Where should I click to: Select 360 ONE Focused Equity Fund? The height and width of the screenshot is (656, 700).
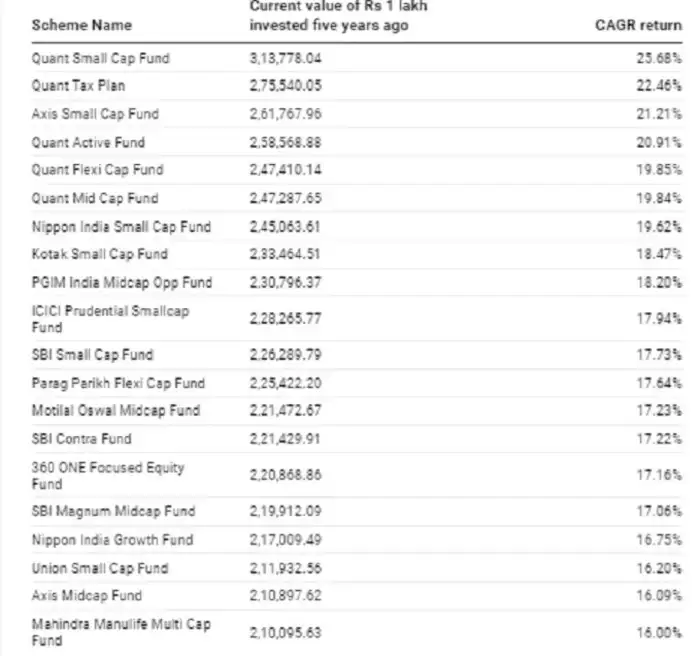click(x=108, y=476)
